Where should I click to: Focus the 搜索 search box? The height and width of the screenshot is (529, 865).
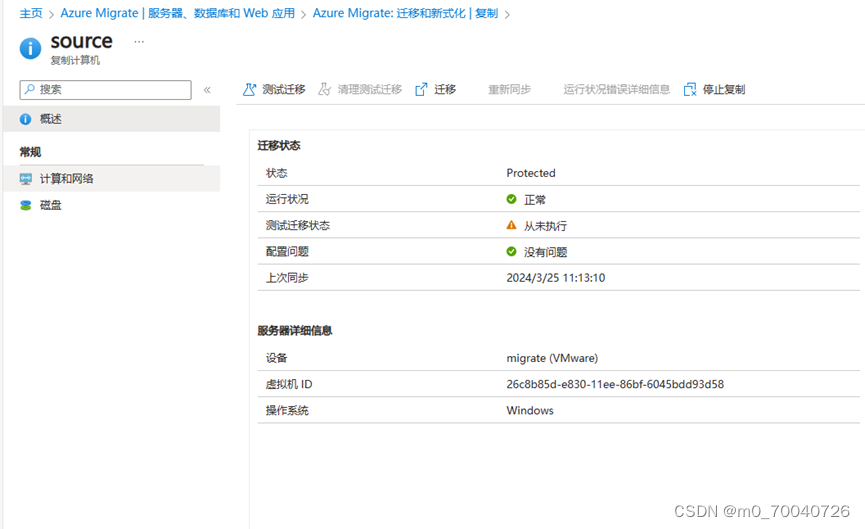105,89
